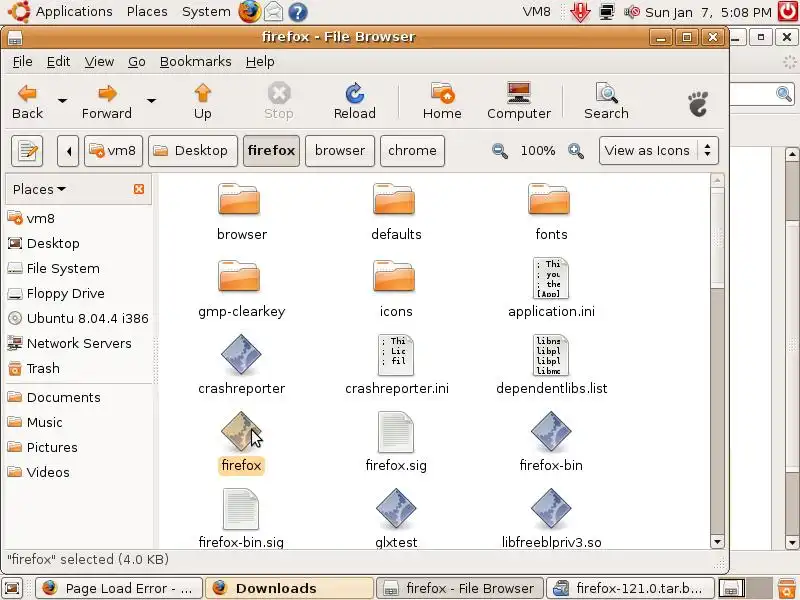Viewport: 800px width, 600px height.
Task: Click file pane scrollbar down arrow
Action: point(717,542)
